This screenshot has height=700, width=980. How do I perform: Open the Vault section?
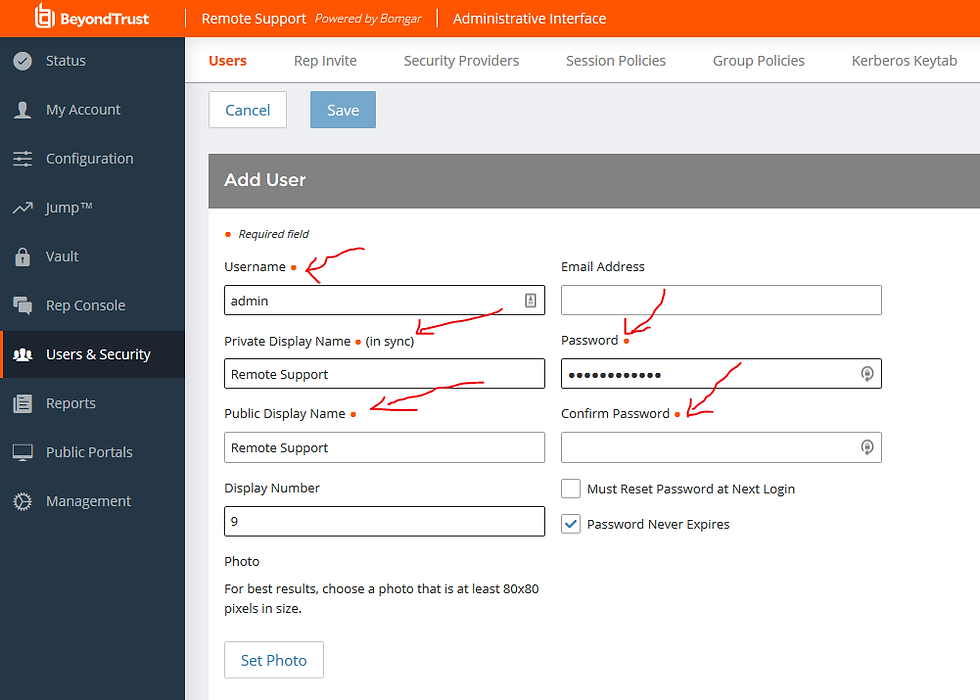point(92,256)
